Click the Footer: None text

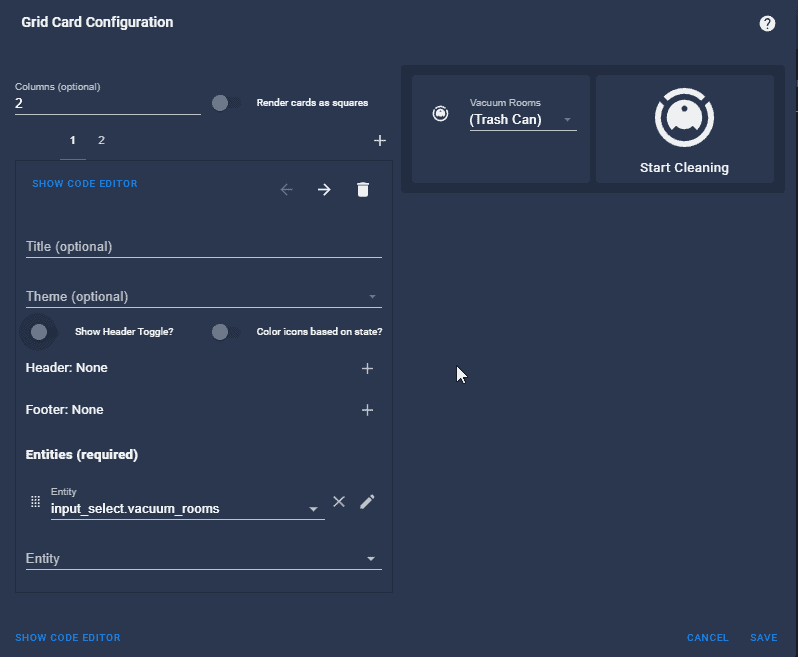coord(65,410)
